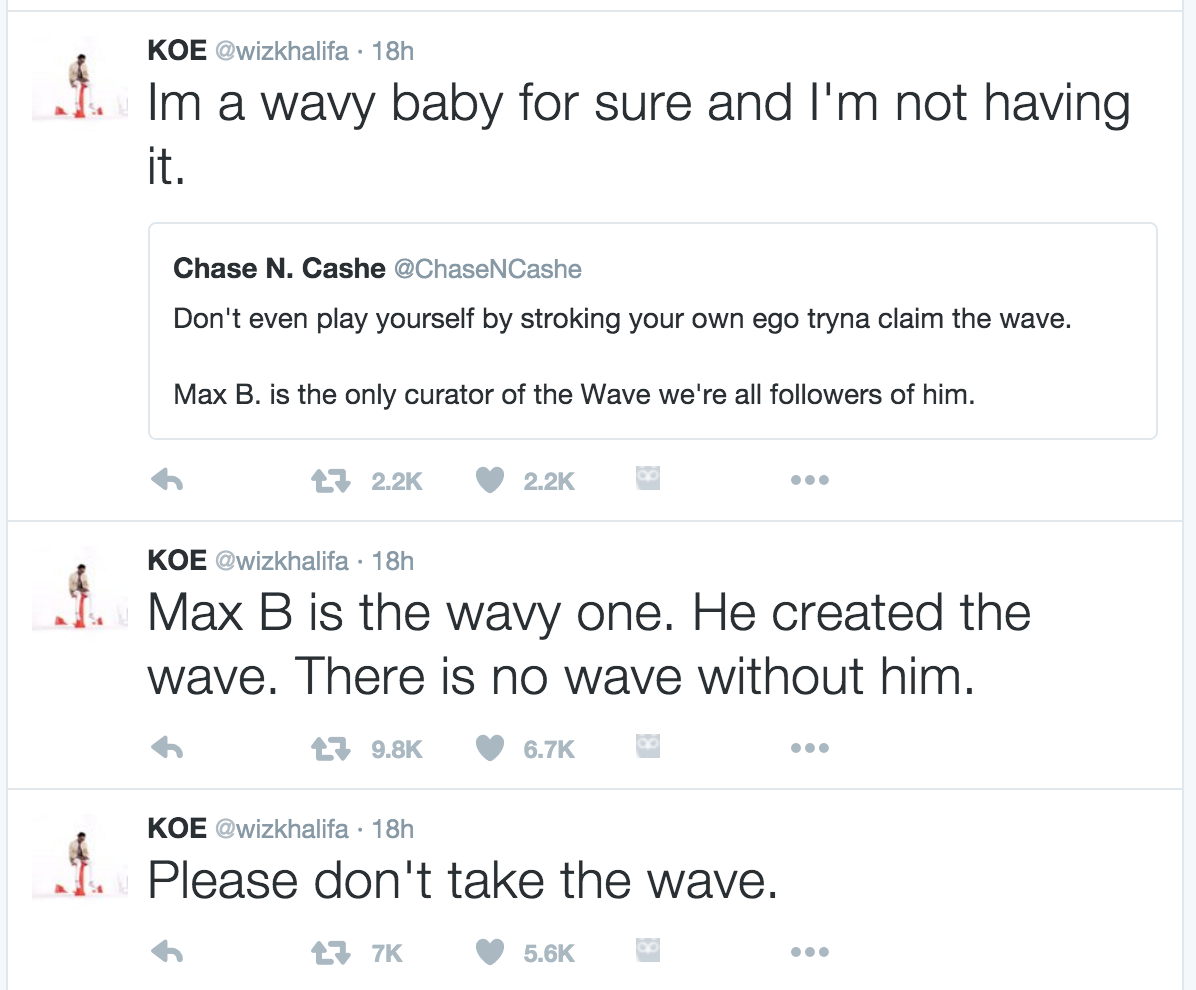
Task: Reply to the "Max B is the wavy one" tweet
Action: pyautogui.click(x=165, y=748)
